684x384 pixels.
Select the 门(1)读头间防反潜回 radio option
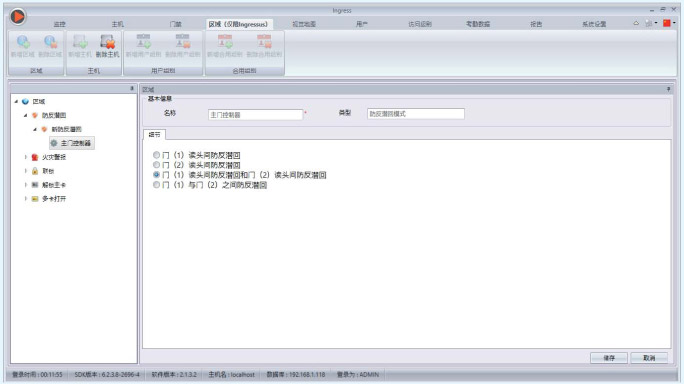tap(156, 155)
